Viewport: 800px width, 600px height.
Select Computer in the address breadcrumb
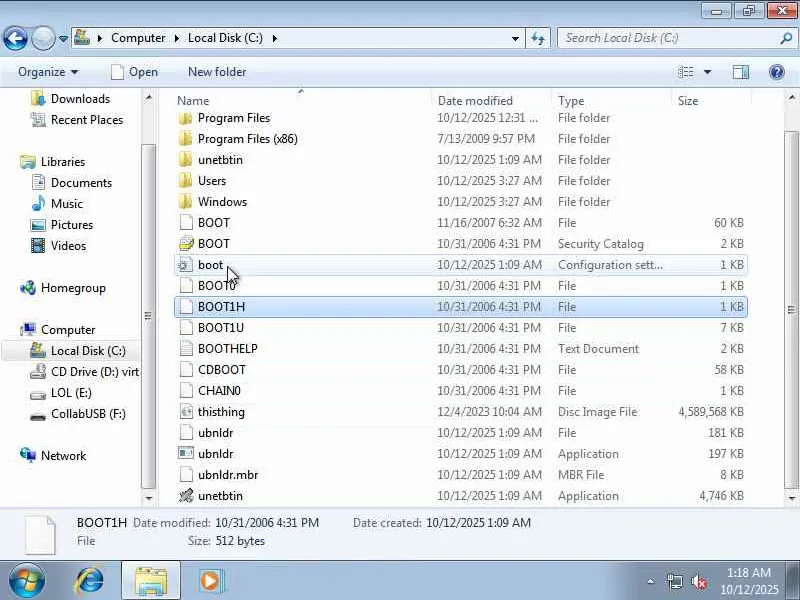138,38
